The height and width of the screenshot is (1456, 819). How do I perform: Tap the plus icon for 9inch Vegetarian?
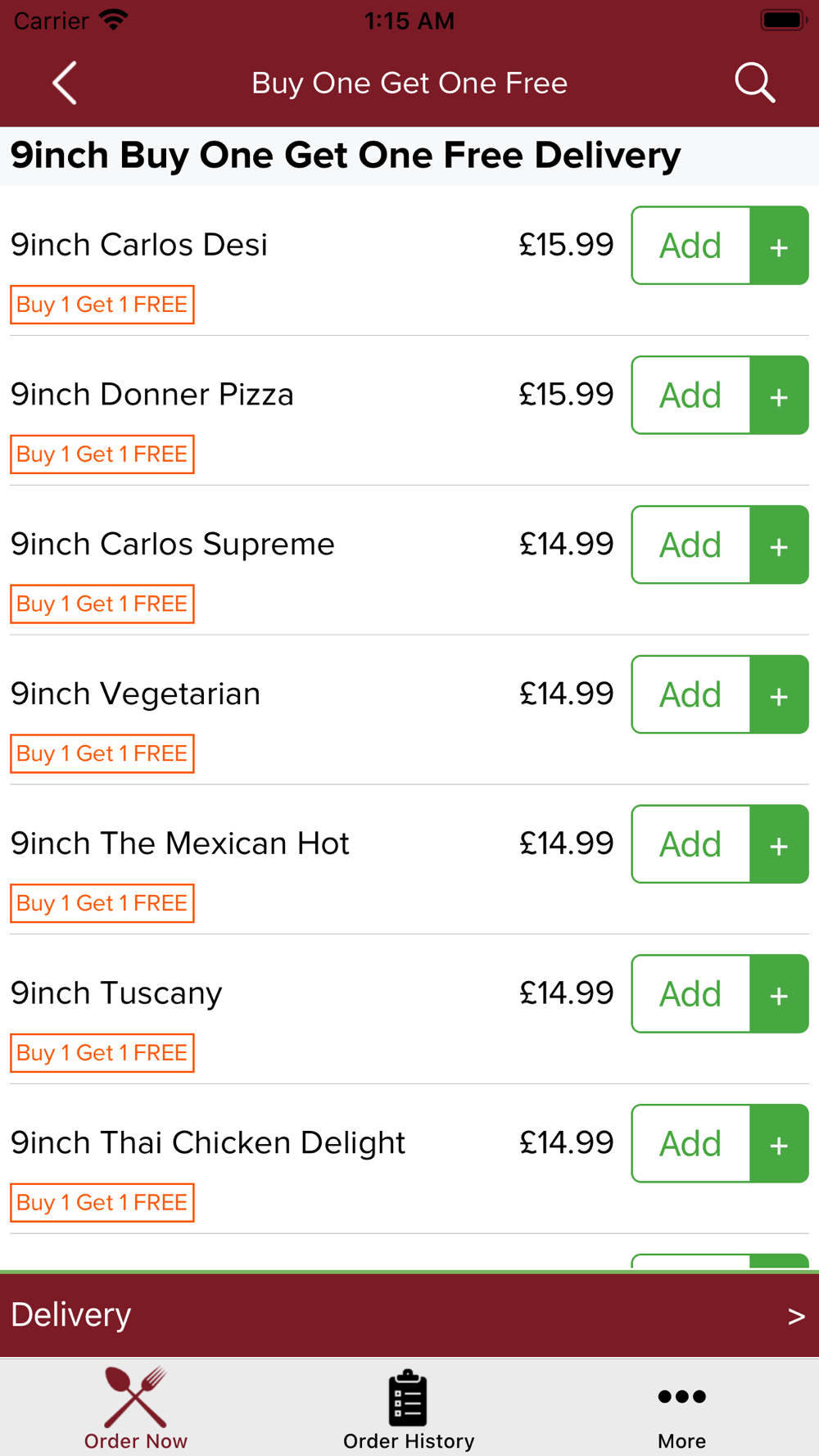click(x=780, y=695)
